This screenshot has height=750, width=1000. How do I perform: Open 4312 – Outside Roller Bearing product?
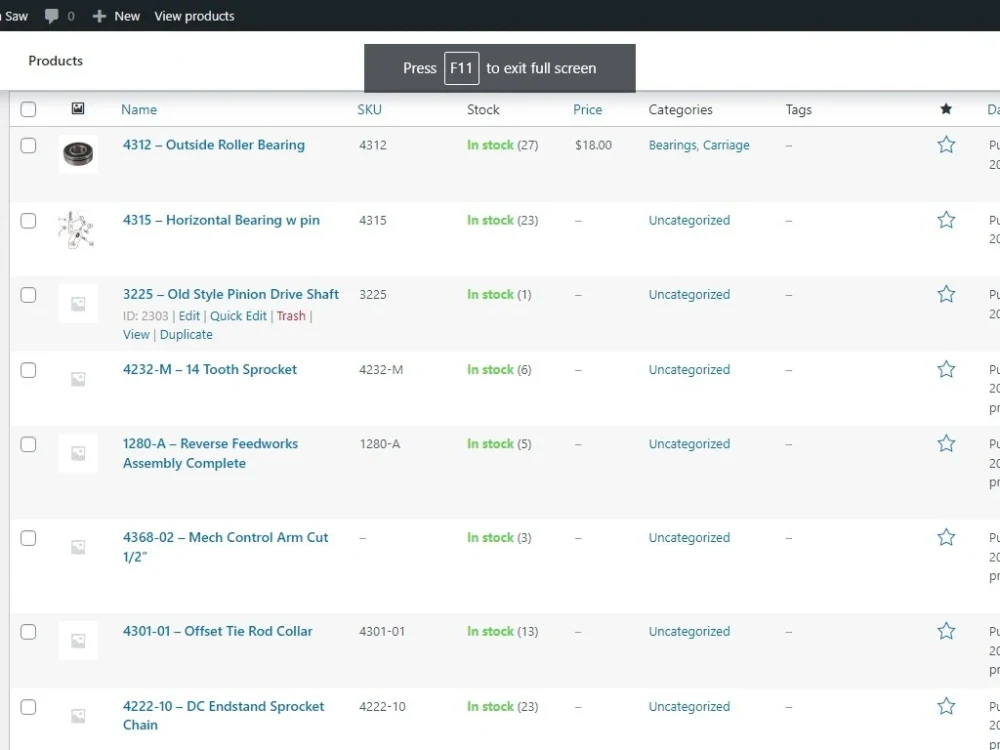214,145
